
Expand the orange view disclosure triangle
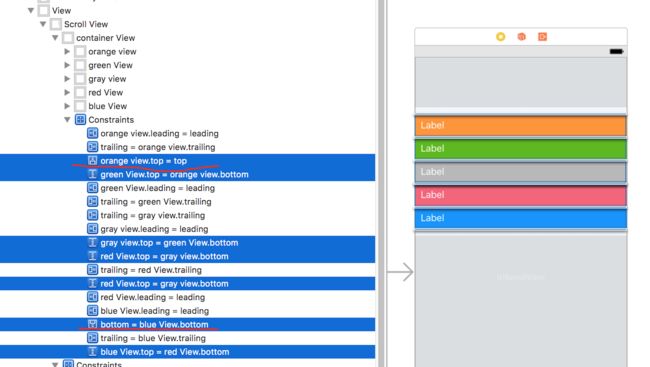(67, 51)
